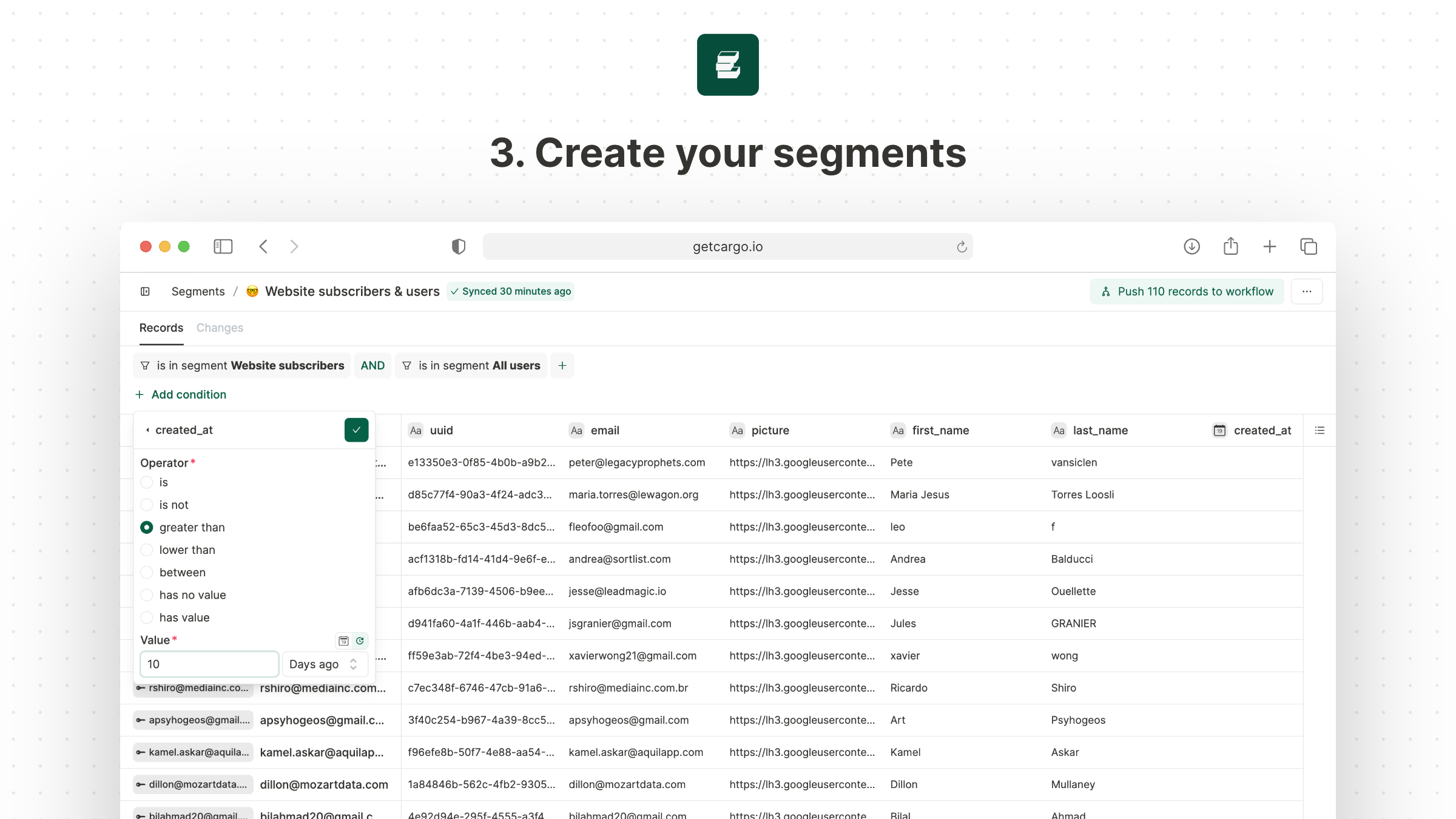Screen dimensions: 1456x819
Task: Open the AND logical operator selector
Action: 372,365
